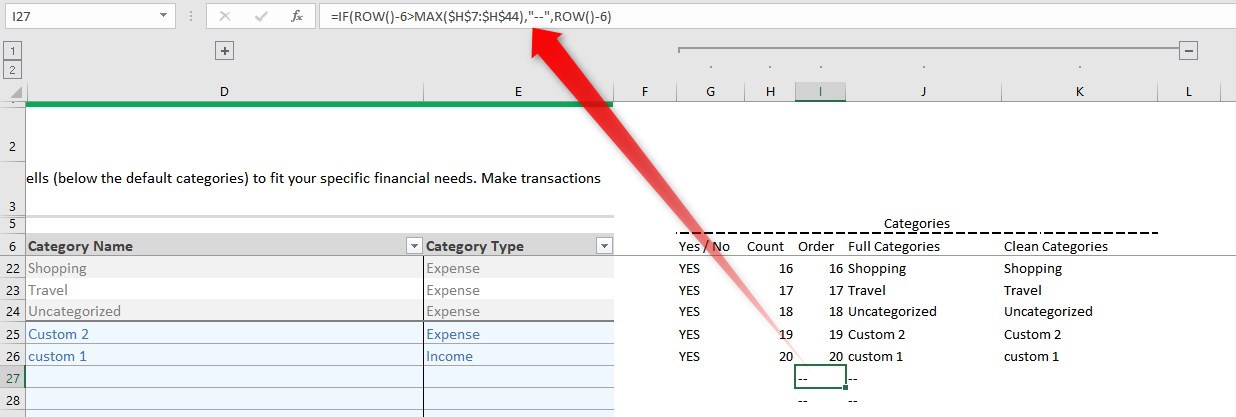Select row 22 header
This screenshot has height=417, width=1236.
[12, 268]
